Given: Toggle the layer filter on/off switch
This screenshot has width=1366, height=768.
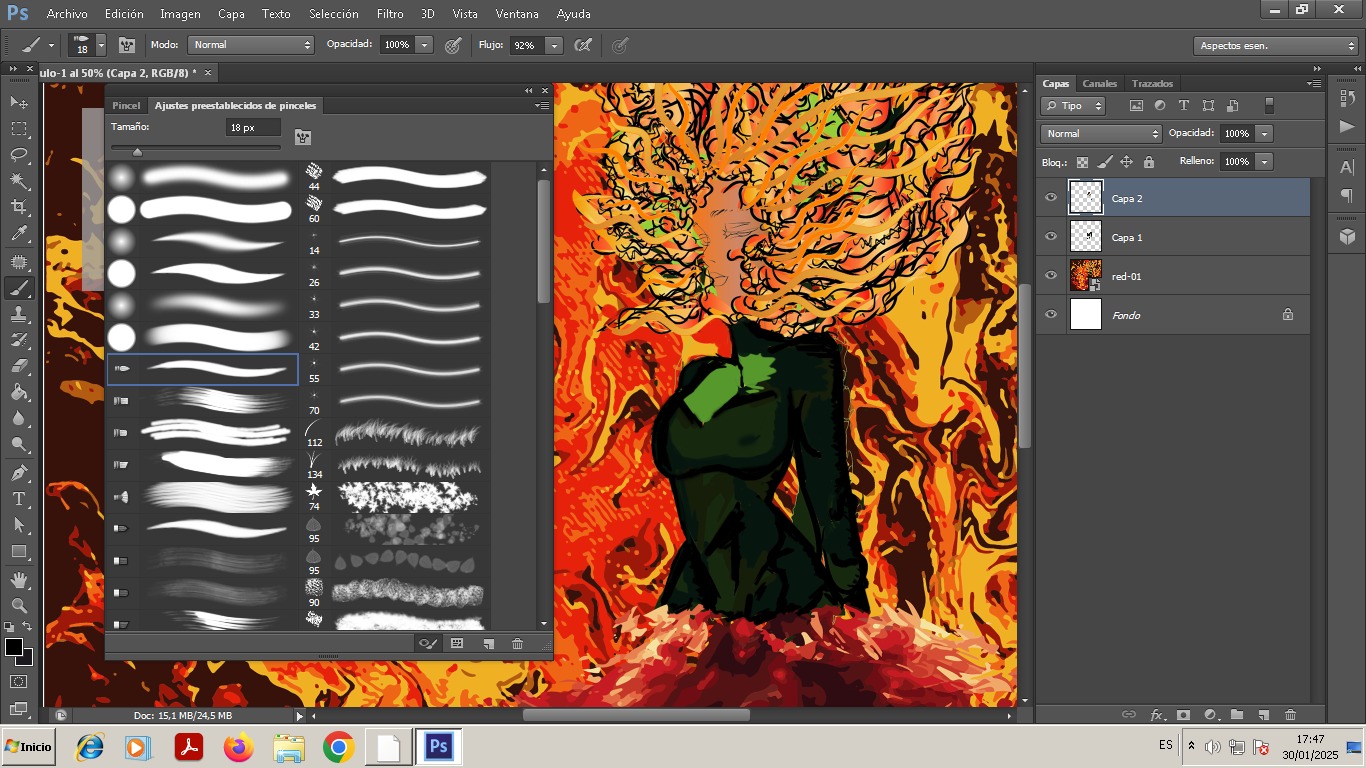Looking at the screenshot, I should pyautogui.click(x=1269, y=105).
